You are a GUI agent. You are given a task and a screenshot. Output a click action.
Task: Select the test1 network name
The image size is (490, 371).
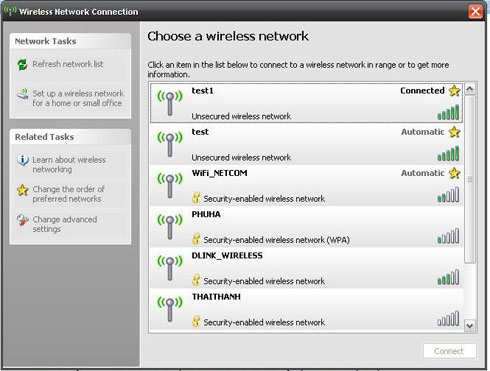tap(202, 91)
